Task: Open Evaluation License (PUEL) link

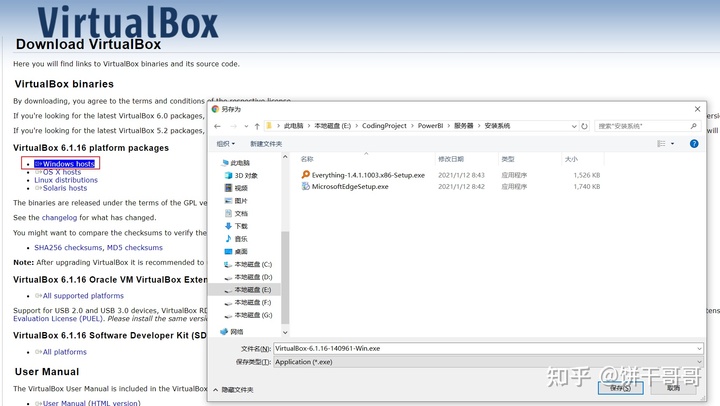Action: pos(58,319)
